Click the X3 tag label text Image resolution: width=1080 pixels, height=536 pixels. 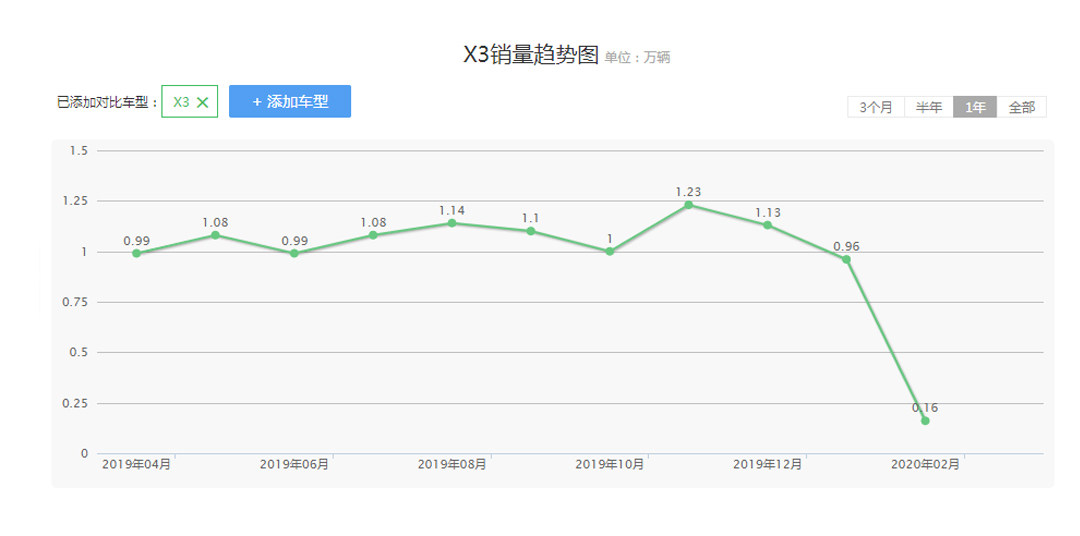coord(181,102)
